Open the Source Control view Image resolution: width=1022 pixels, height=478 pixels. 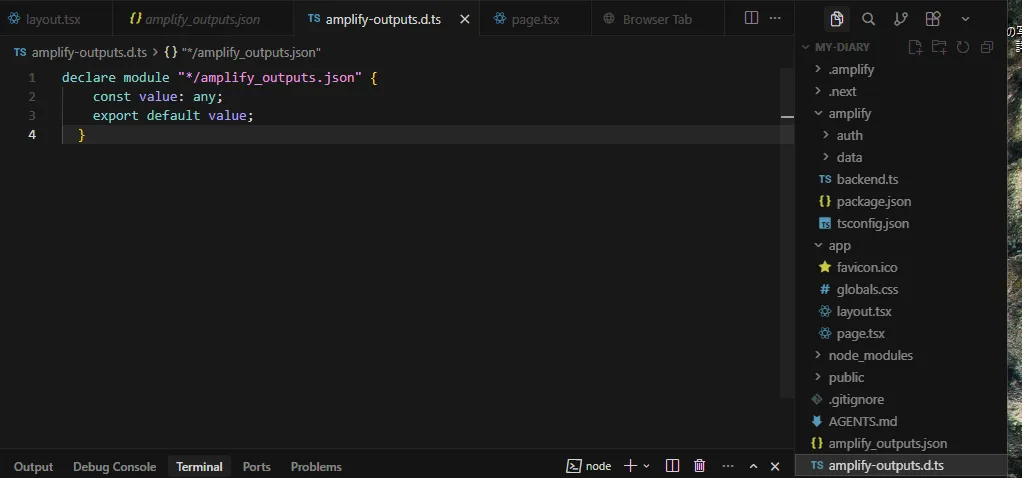[900, 19]
